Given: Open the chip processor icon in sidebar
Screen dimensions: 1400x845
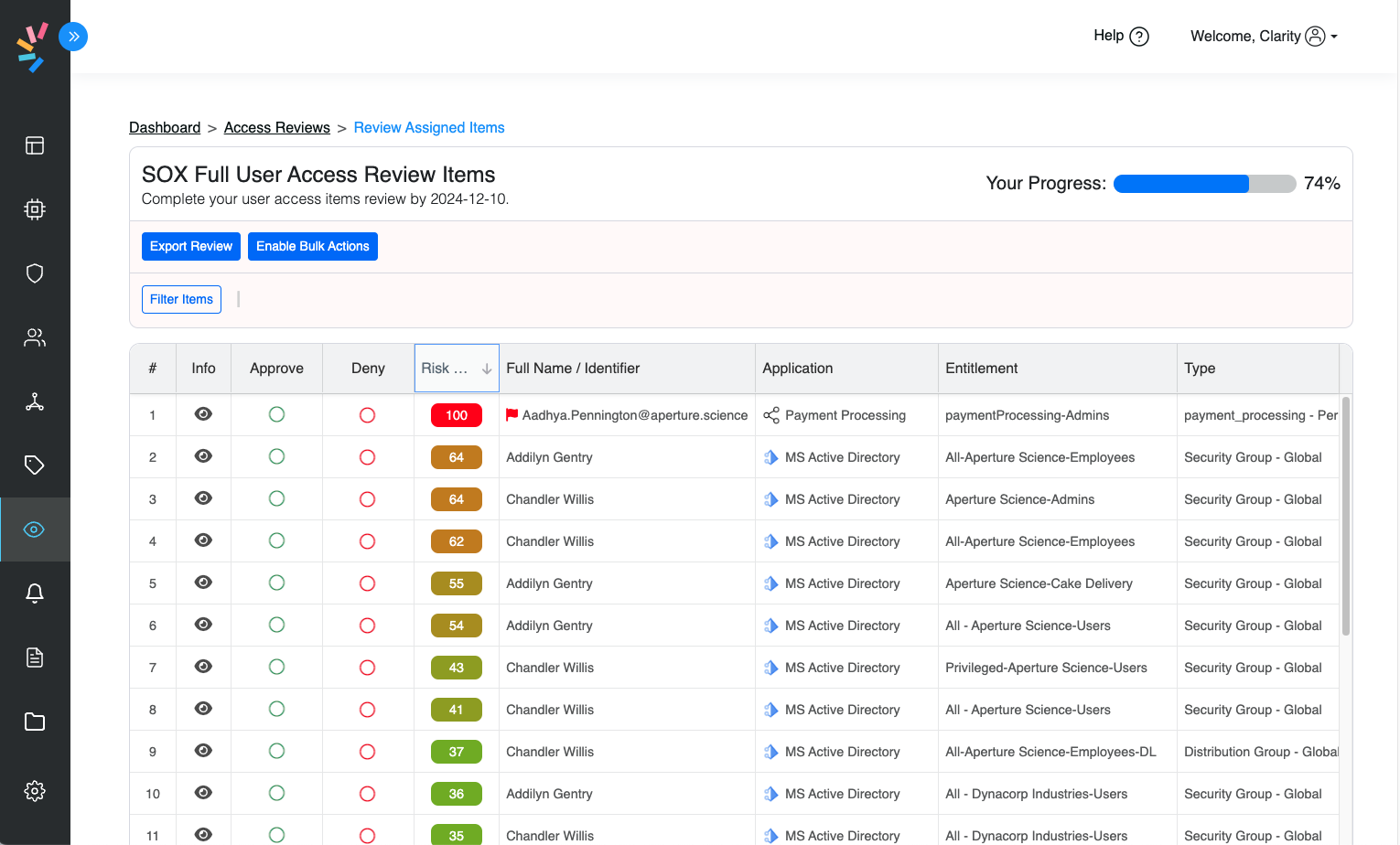Looking at the screenshot, I should (35, 209).
